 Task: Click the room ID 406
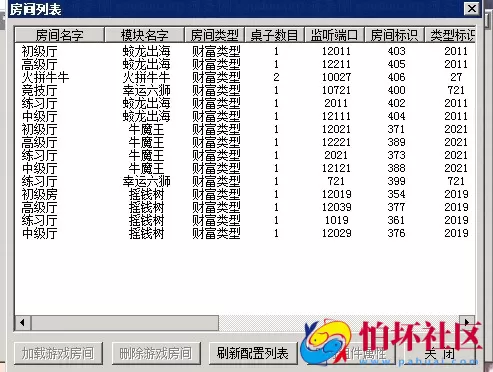coord(396,77)
